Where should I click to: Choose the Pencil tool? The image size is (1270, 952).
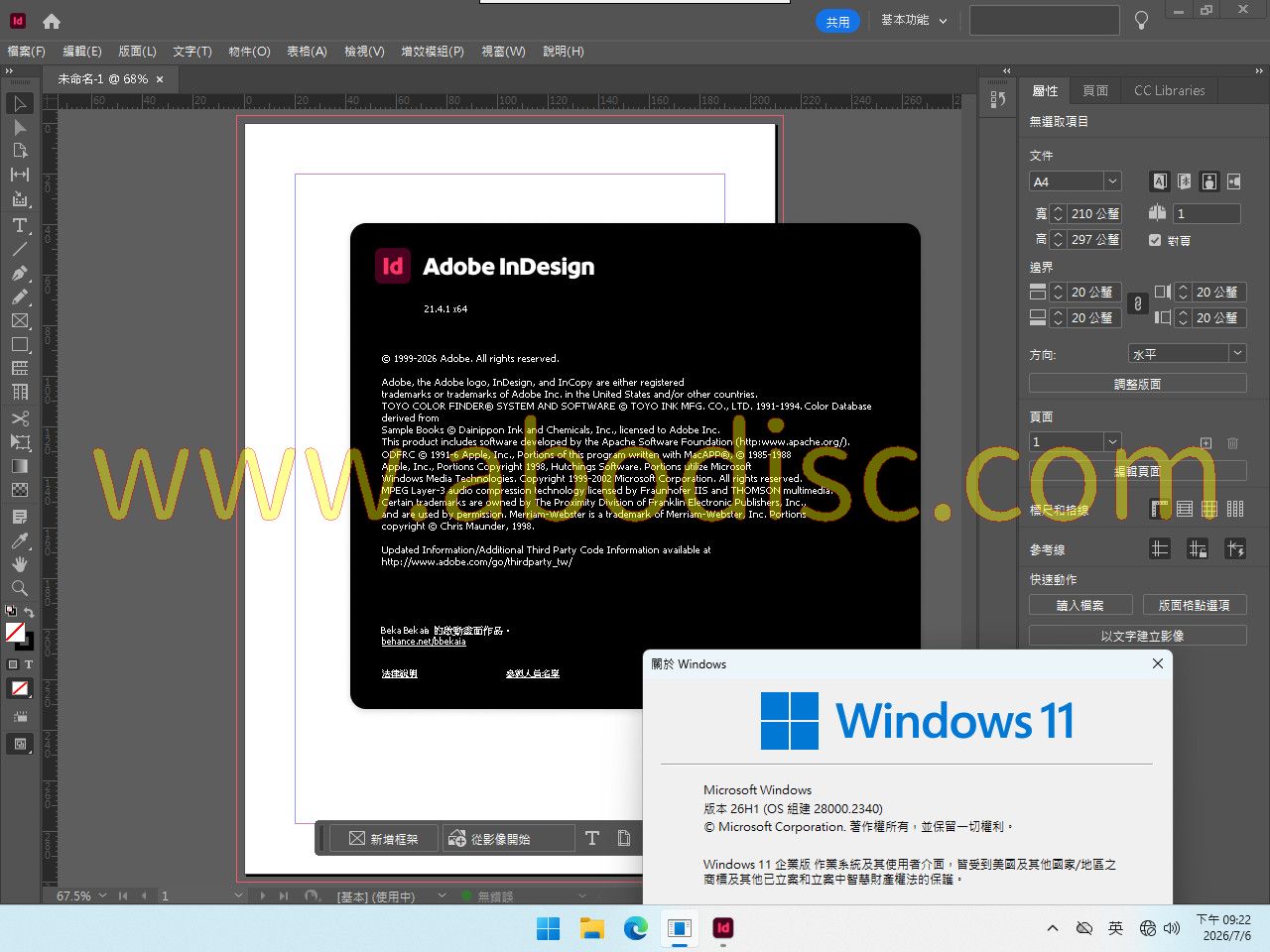pyautogui.click(x=20, y=297)
